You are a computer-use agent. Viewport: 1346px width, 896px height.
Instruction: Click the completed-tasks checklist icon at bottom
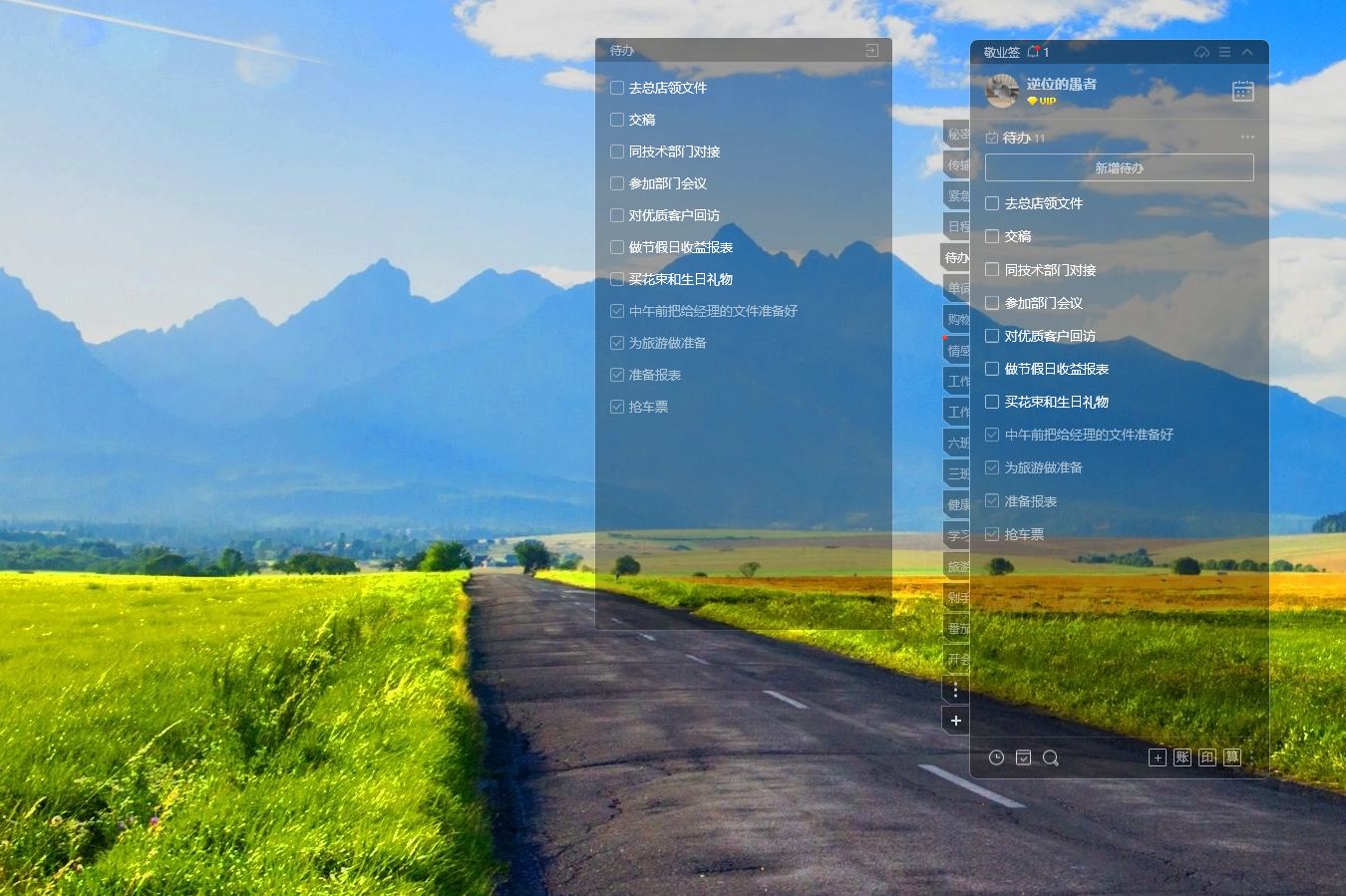tap(1023, 757)
